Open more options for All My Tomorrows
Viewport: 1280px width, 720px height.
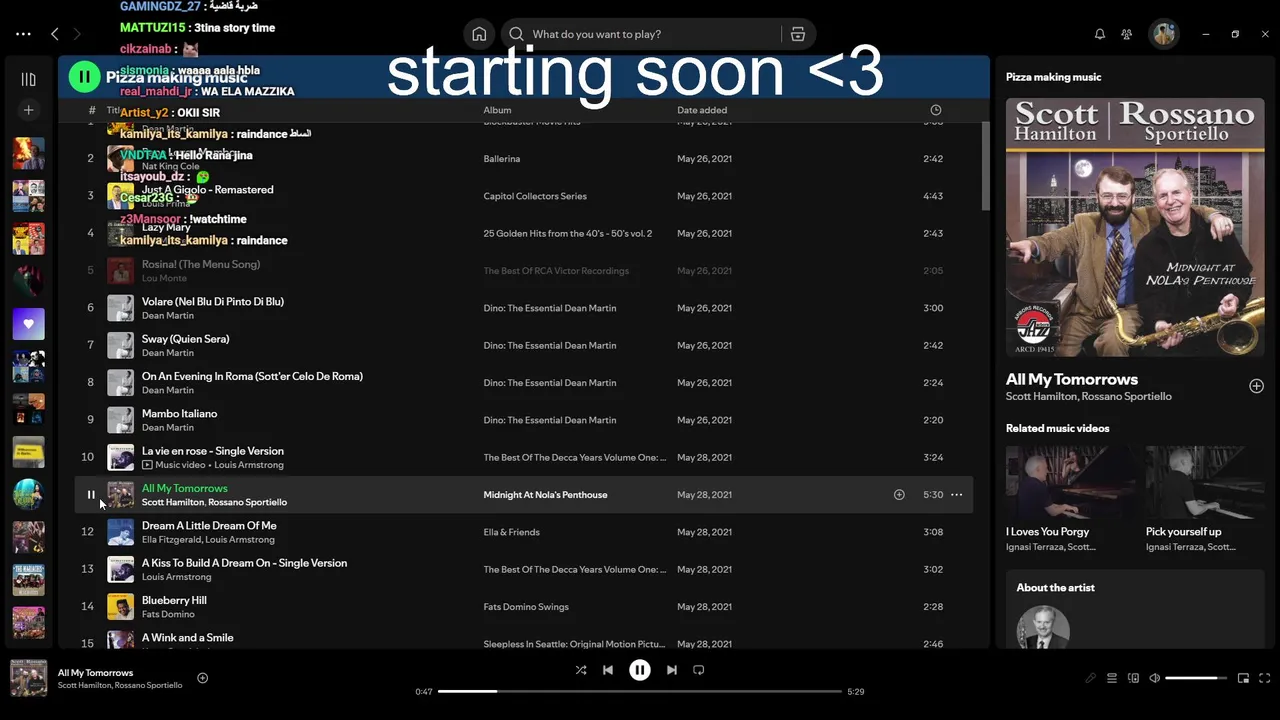(957, 495)
